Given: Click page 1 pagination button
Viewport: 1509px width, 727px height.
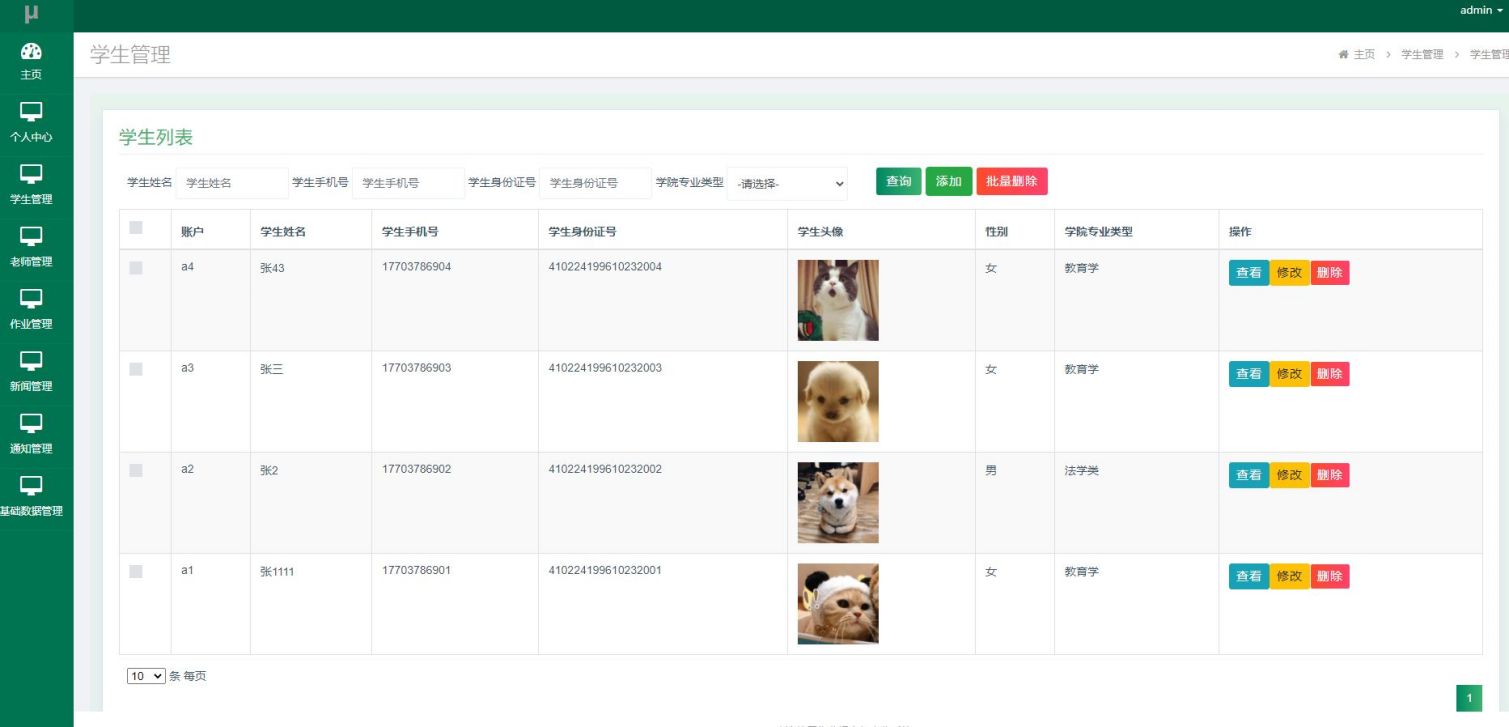Looking at the screenshot, I should click(1469, 698).
